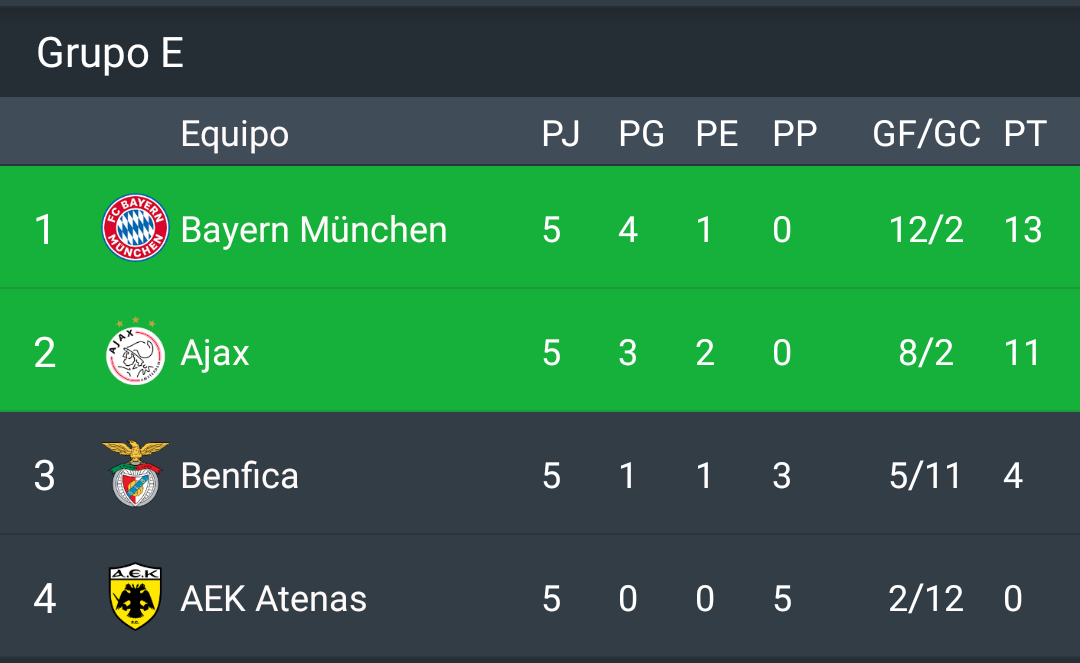Select the Benfica eagle crest

135,475
